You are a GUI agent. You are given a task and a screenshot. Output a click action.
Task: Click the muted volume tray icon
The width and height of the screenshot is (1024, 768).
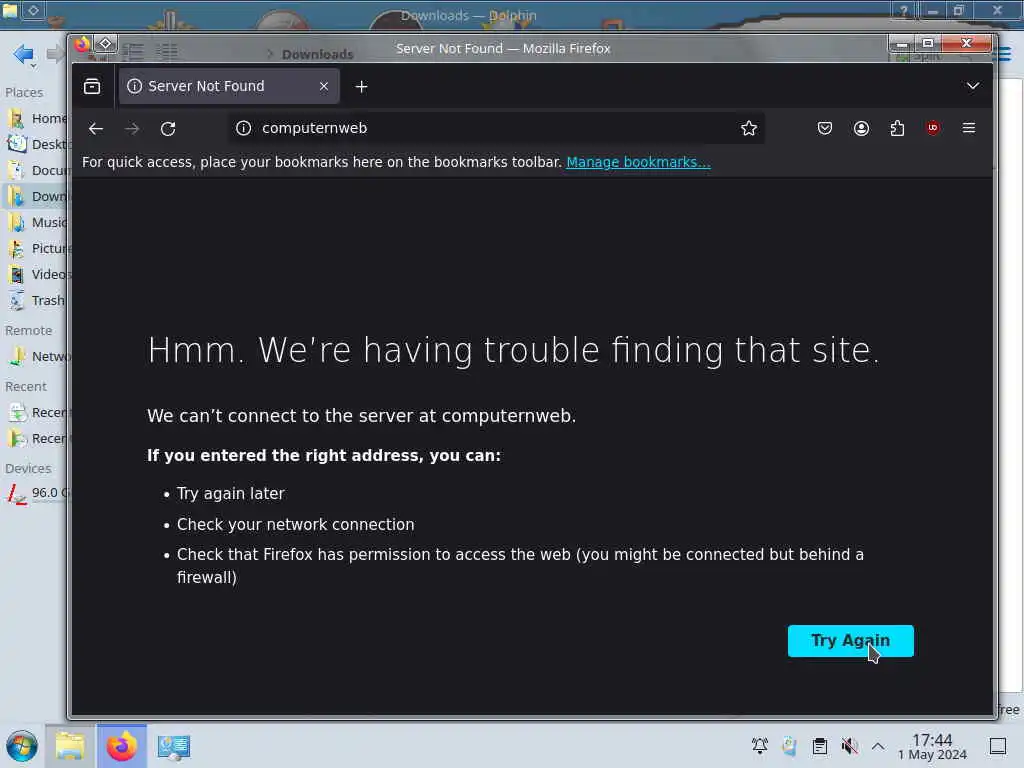point(849,746)
